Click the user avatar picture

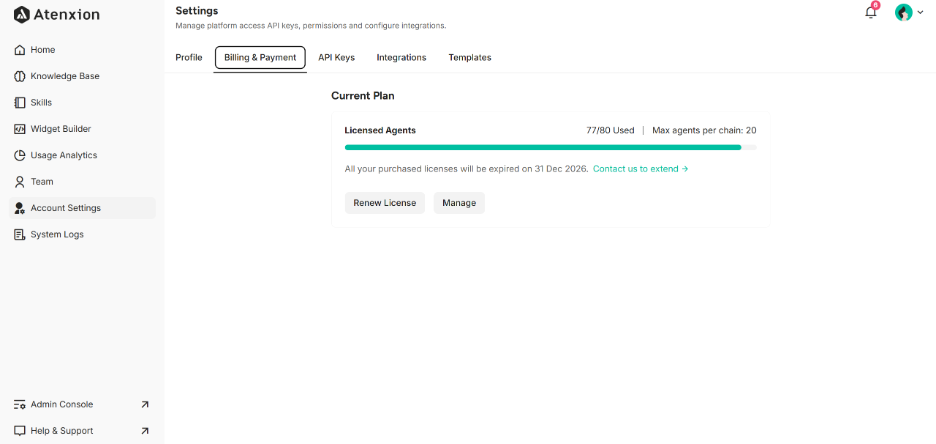[904, 13]
